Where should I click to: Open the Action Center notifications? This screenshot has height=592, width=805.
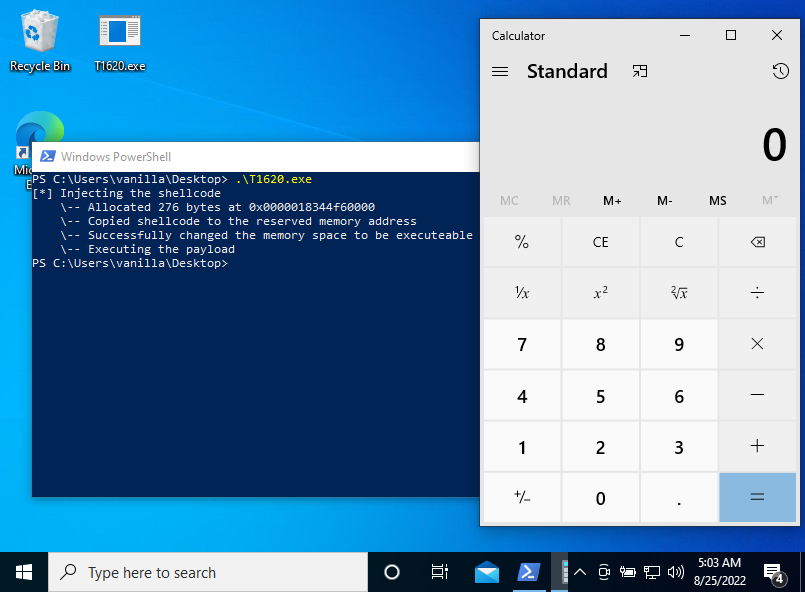pos(773,571)
